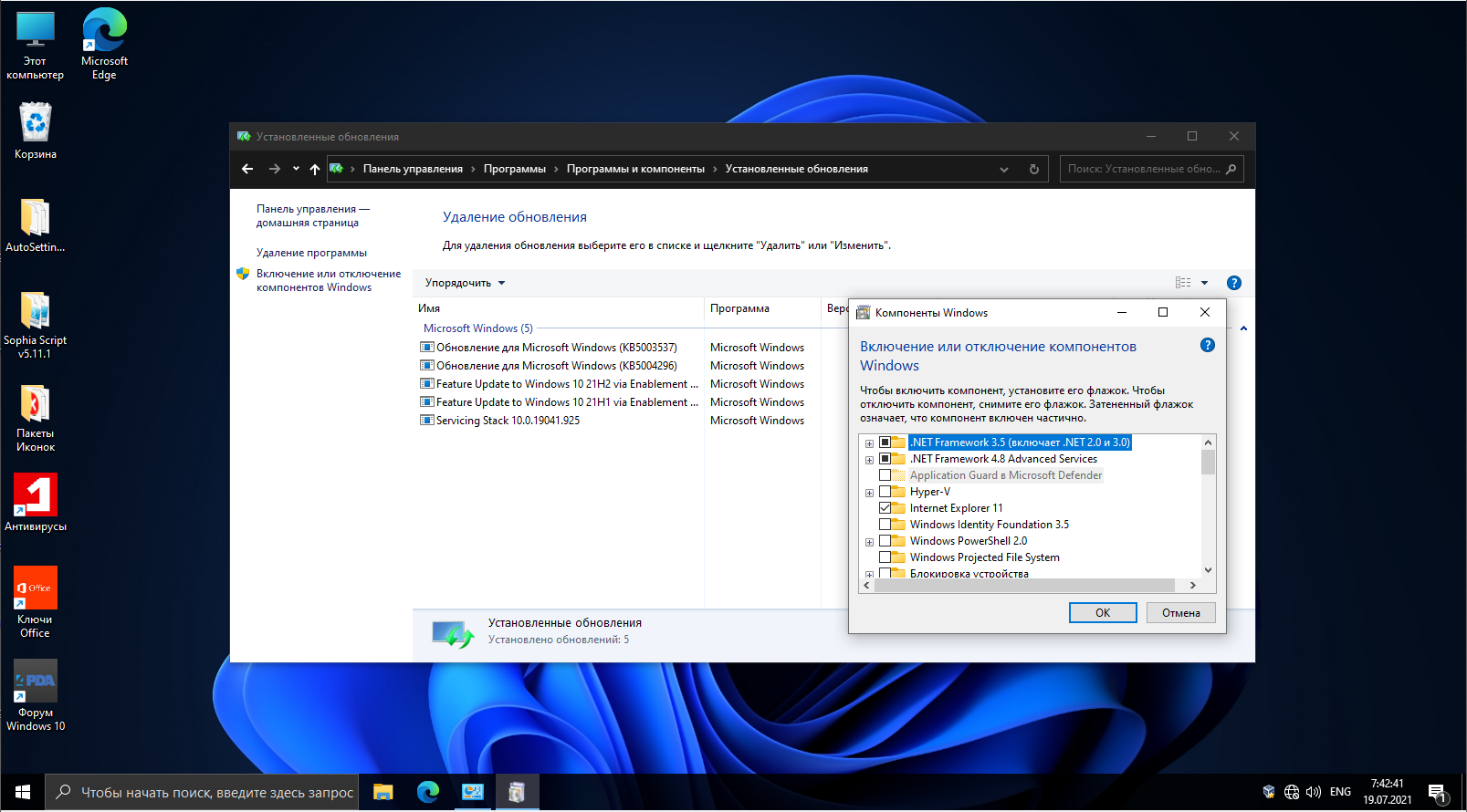Sort by Программа column header
The height and width of the screenshot is (812, 1467).
(x=762, y=308)
